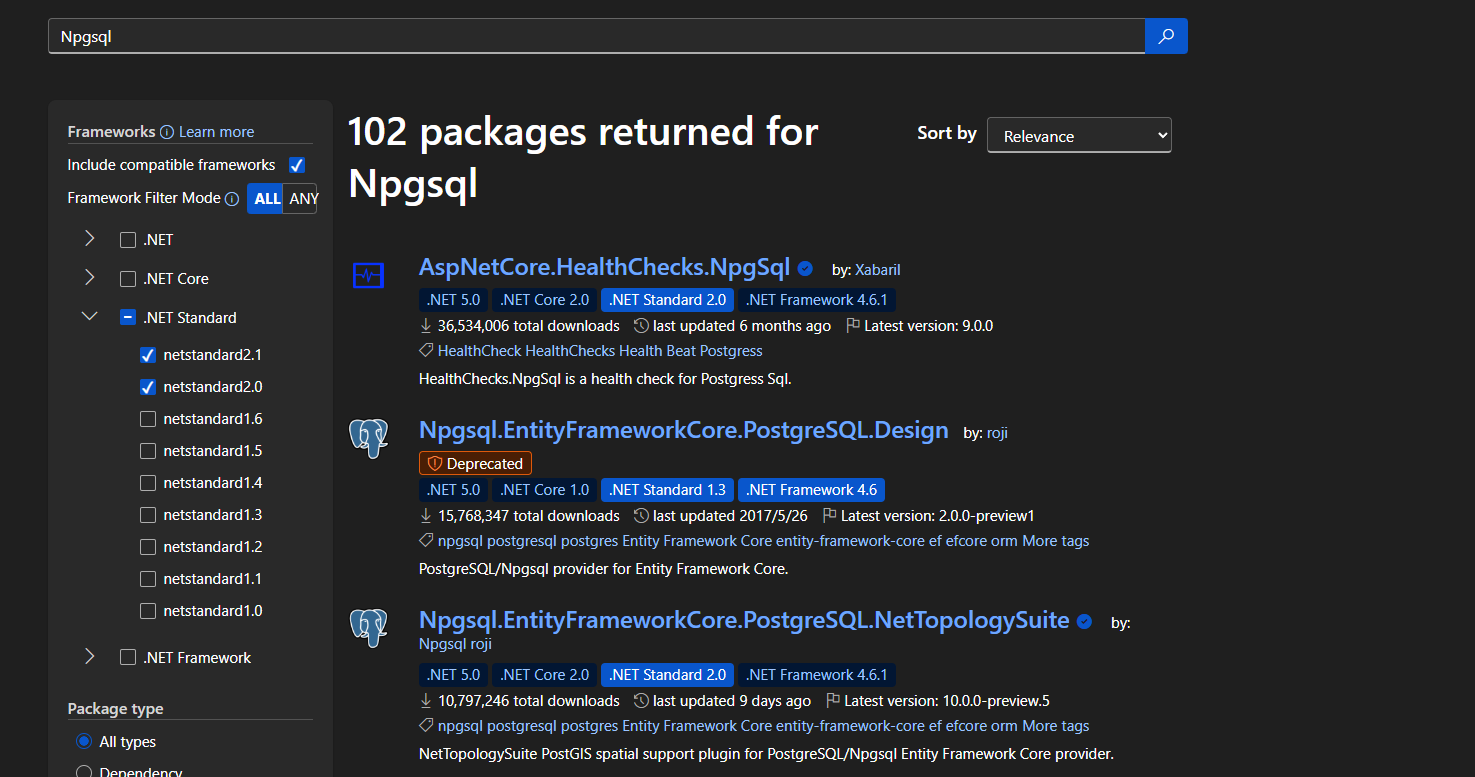1475x777 pixels.
Task: Click the verified checkmark next to AspNetCore.HealthChecks.NpgSql
Action: click(804, 268)
